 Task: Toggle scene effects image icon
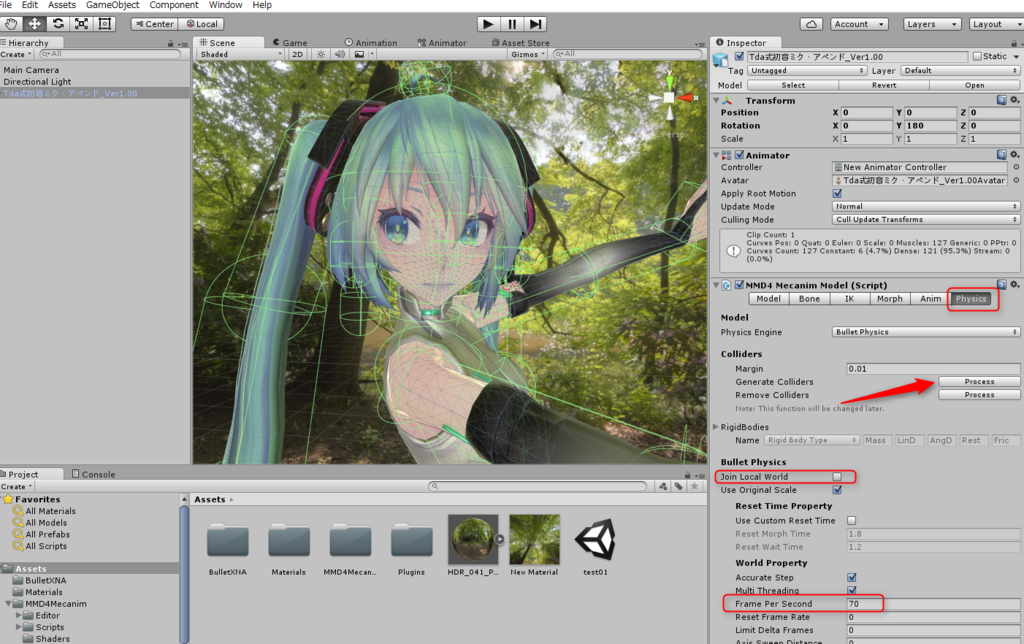pos(359,54)
